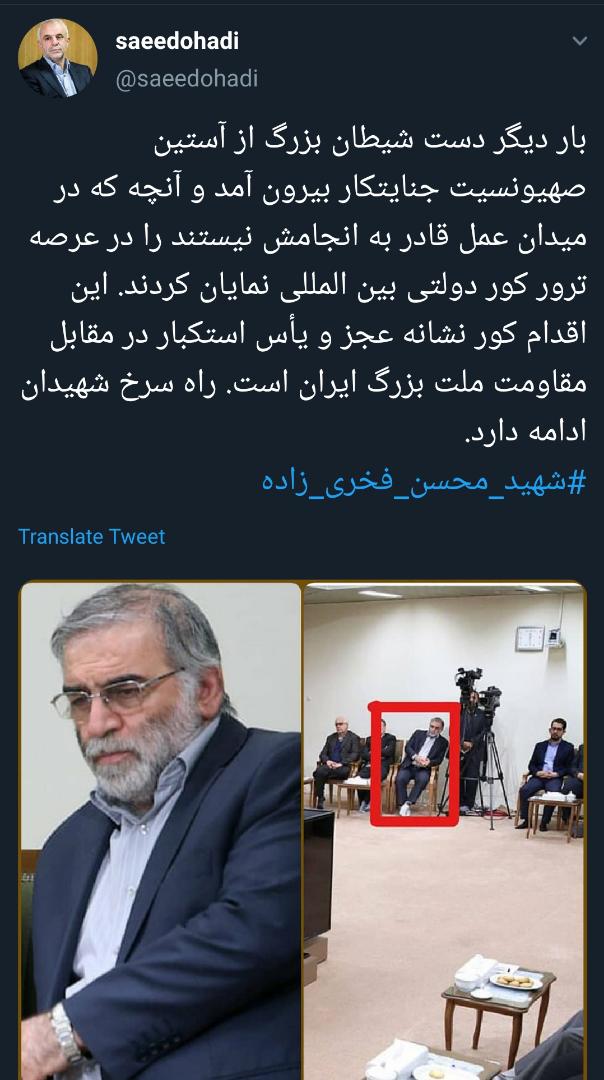Open the right meeting room photo
604x1080 pixels.
tap(444, 831)
